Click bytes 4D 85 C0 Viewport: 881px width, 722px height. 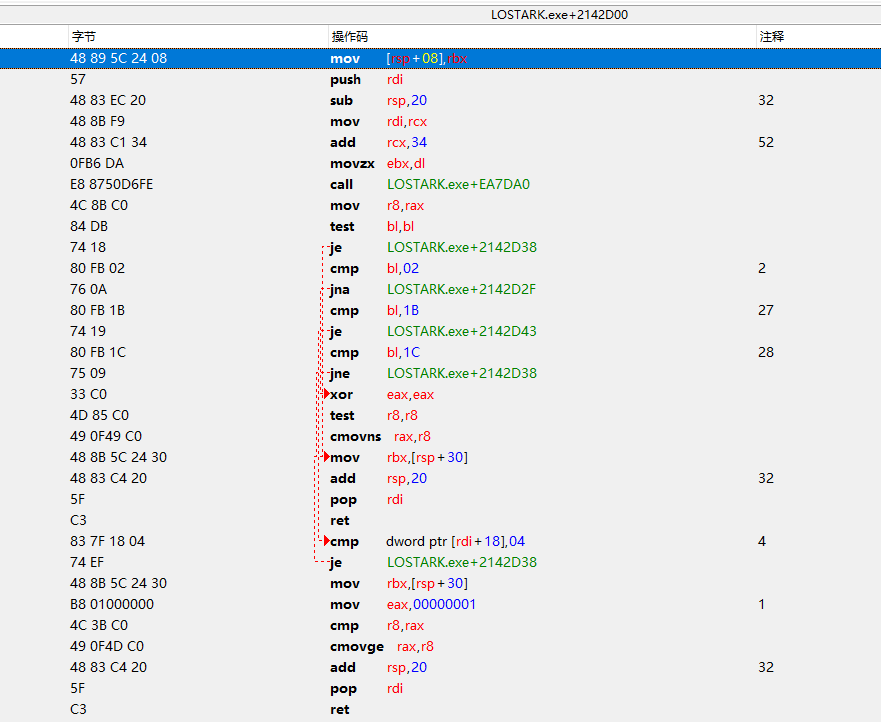(x=99, y=415)
